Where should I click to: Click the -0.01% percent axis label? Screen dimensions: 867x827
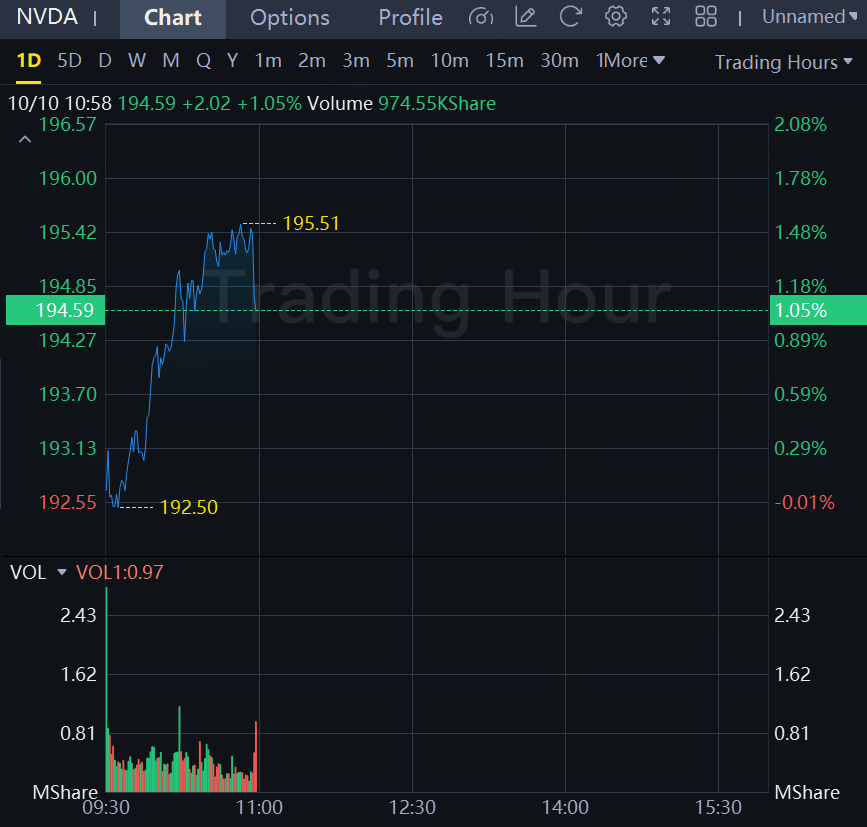point(804,503)
